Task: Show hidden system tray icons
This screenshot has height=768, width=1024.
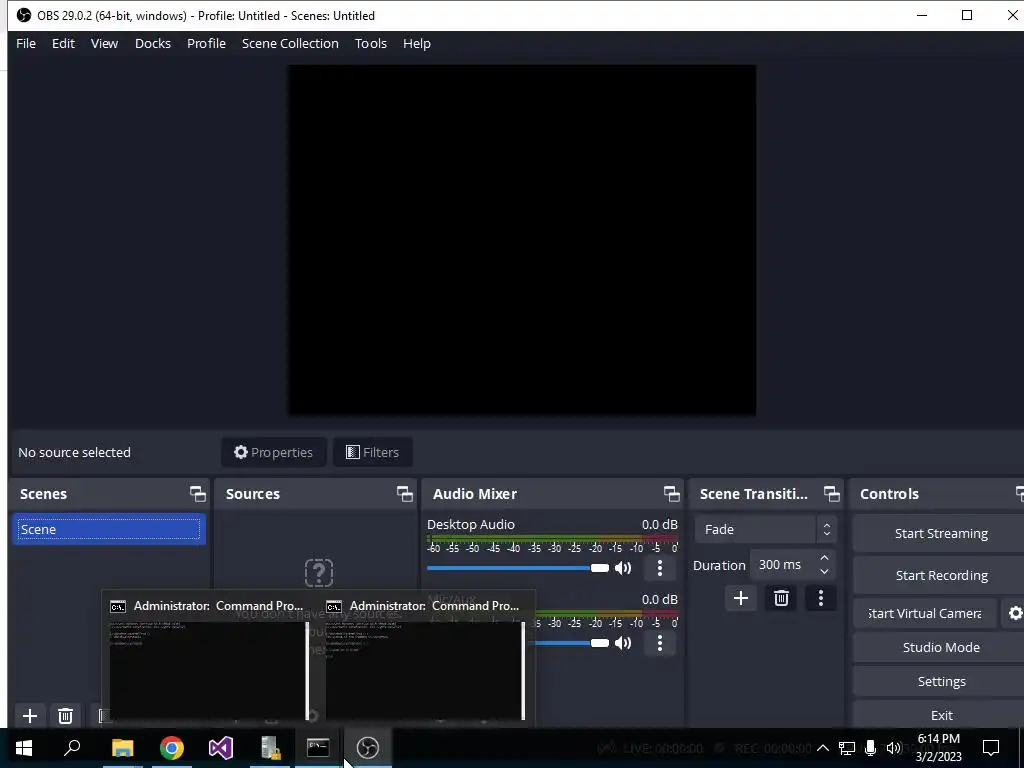Action: [x=823, y=748]
